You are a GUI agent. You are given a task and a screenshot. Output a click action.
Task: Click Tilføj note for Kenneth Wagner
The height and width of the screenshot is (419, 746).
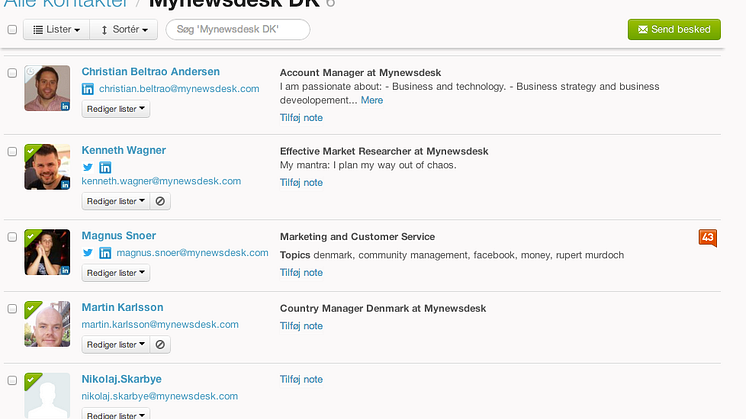[301, 183]
